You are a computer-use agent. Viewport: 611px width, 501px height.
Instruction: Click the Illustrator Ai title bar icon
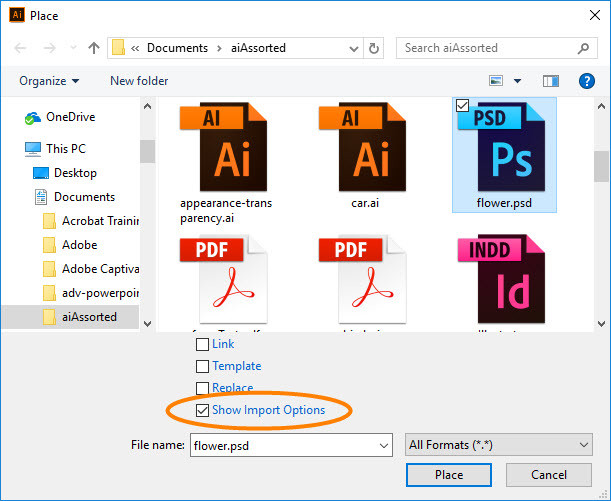click(17, 15)
